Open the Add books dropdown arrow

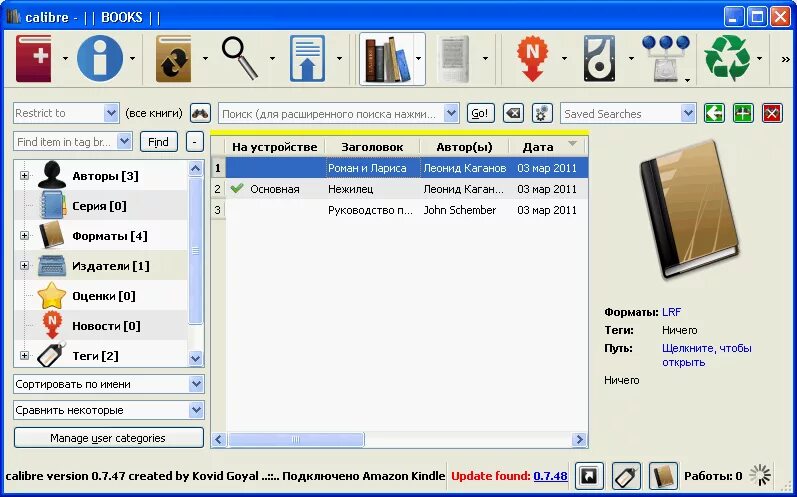pyautogui.click(x=65, y=59)
